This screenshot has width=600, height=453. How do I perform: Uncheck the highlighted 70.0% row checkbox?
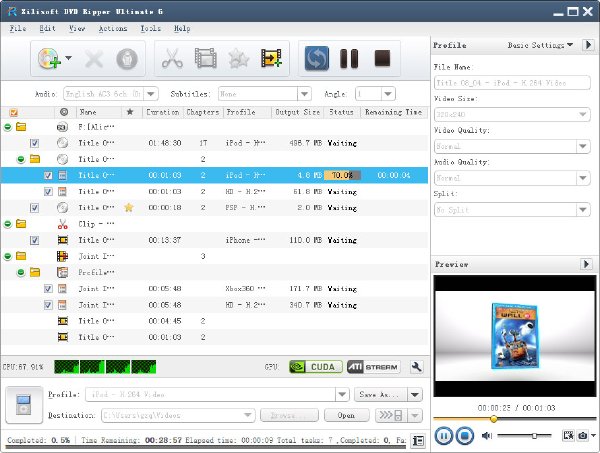coord(48,175)
